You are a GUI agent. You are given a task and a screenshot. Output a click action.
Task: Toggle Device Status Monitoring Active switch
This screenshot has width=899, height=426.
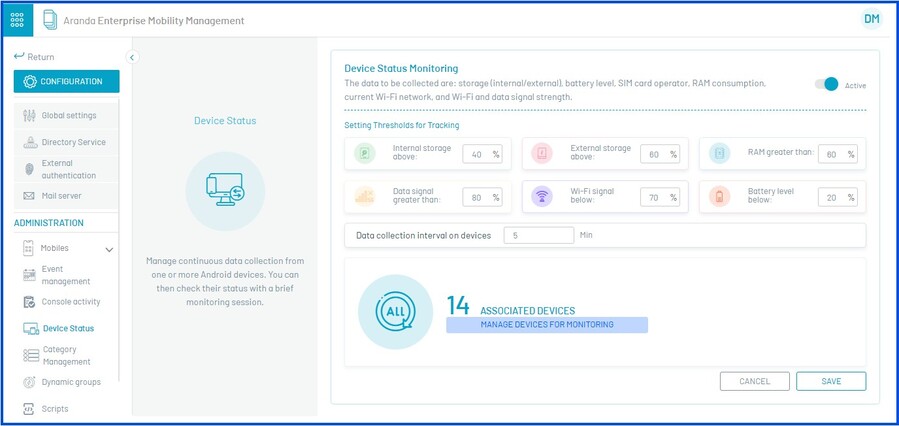(827, 85)
